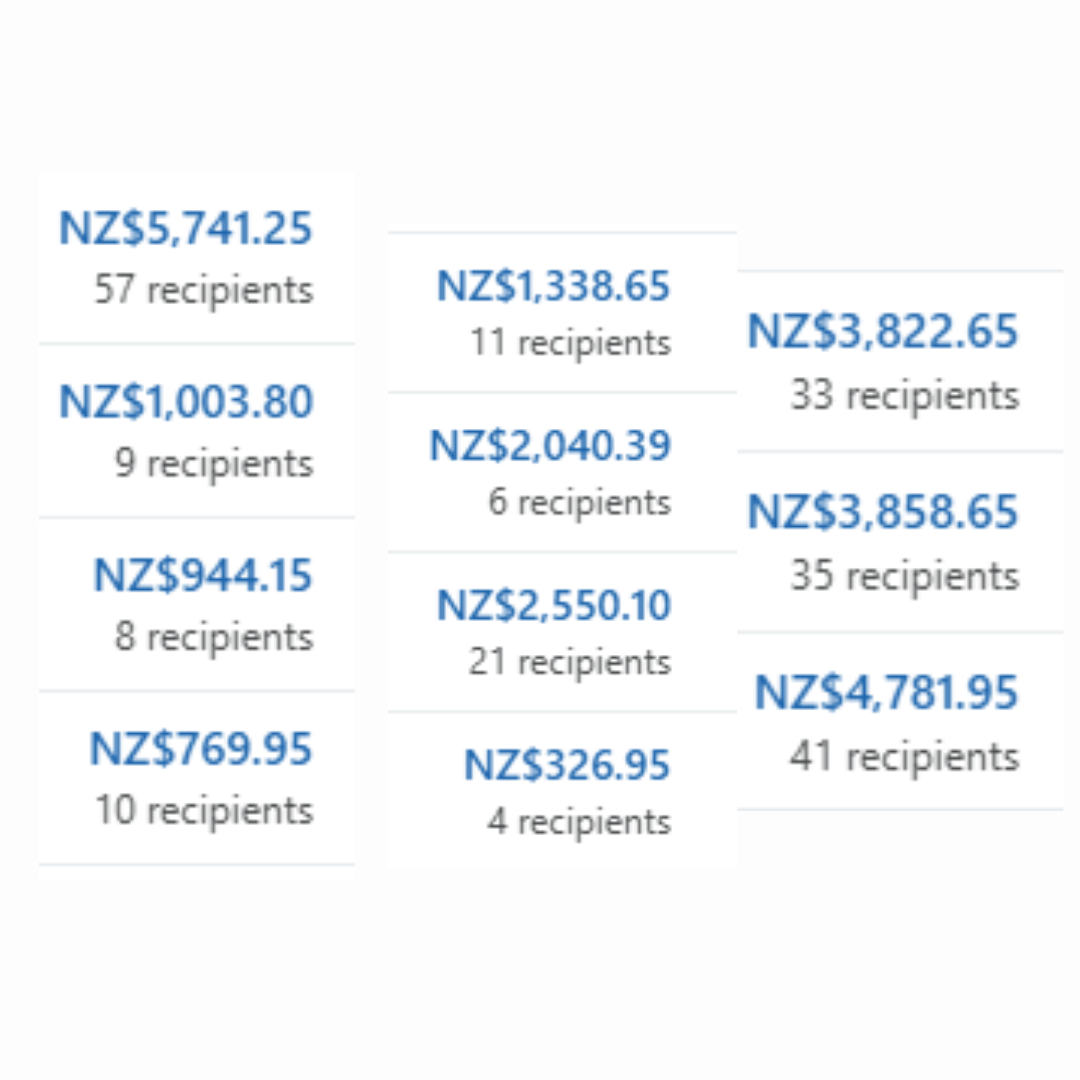
Task: Click the NZ$1,003.80 amount link
Action: (x=186, y=402)
